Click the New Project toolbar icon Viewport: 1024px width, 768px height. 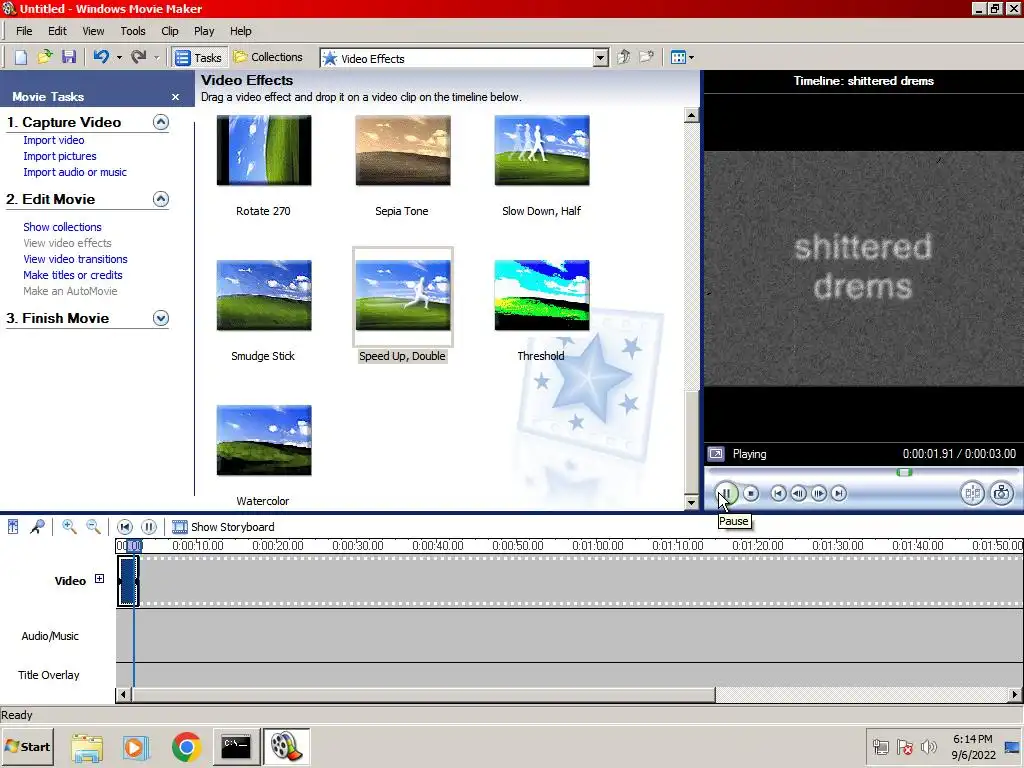[21, 57]
